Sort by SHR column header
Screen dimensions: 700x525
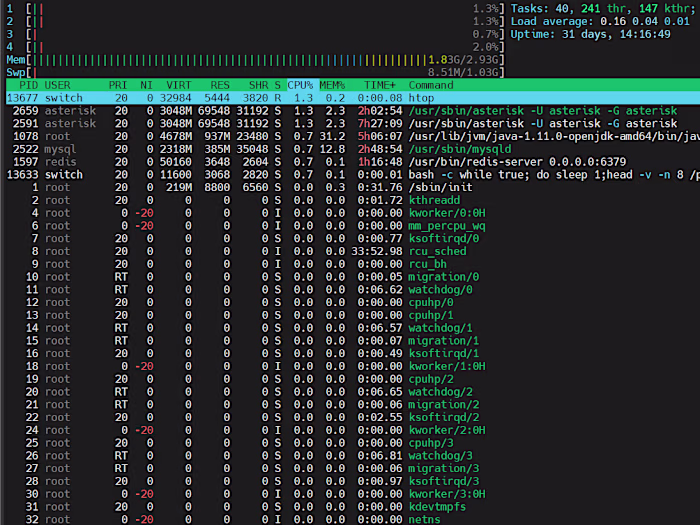(x=258, y=85)
